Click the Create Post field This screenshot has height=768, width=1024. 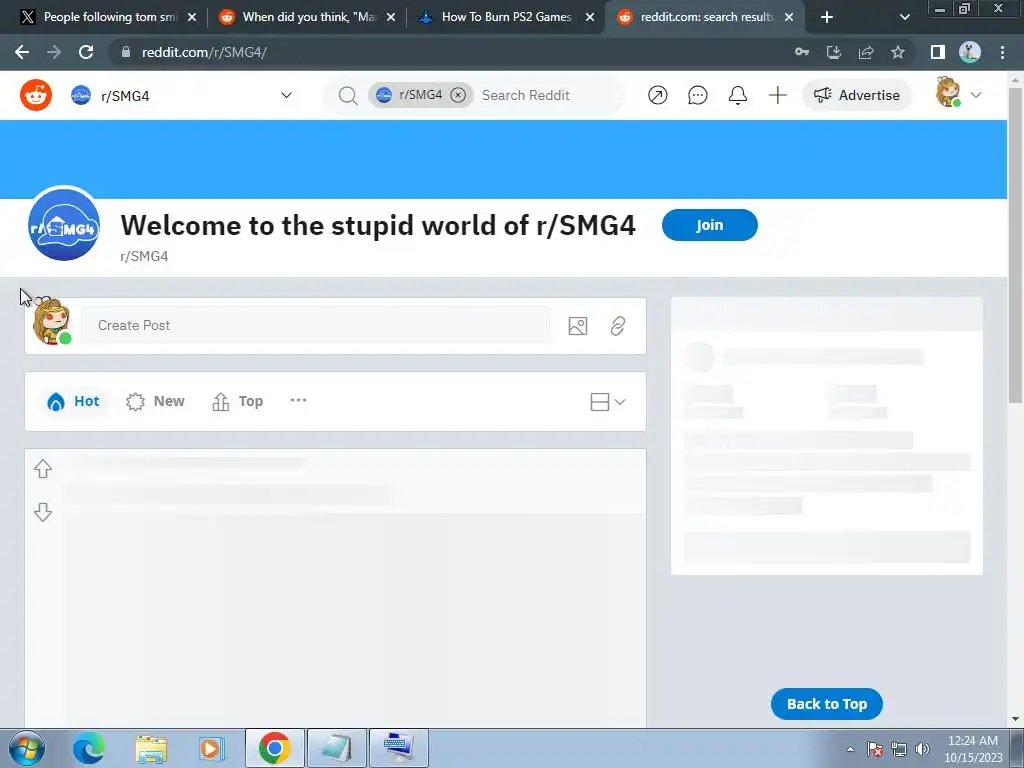click(x=315, y=325)
